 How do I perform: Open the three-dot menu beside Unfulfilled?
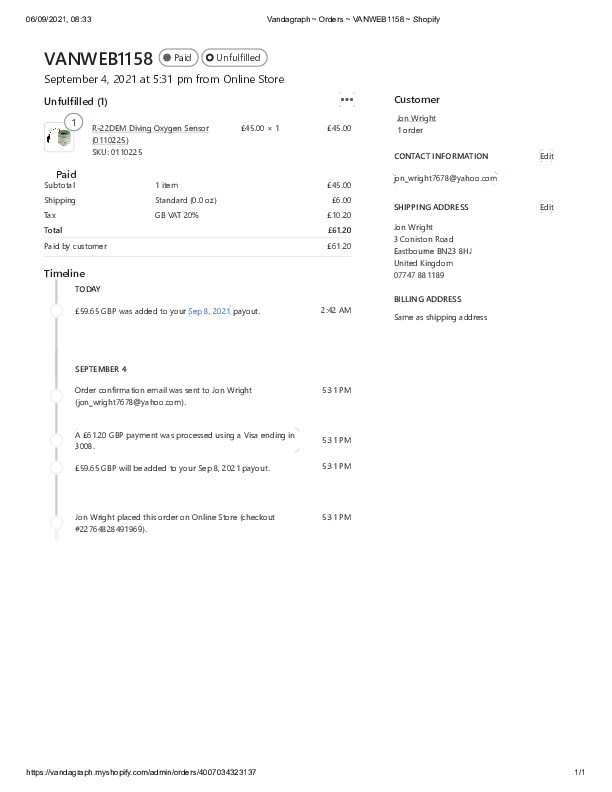[x=346, y=99]
